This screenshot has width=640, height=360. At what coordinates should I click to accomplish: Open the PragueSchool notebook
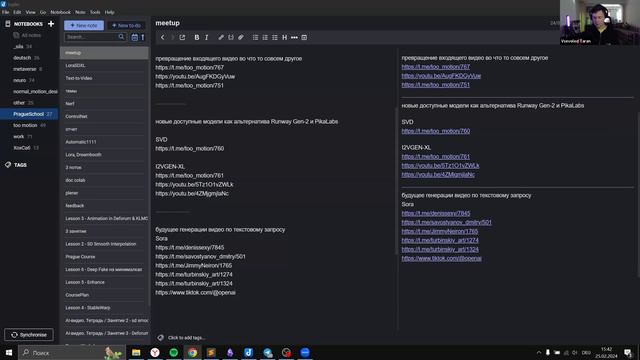[29, 114]
